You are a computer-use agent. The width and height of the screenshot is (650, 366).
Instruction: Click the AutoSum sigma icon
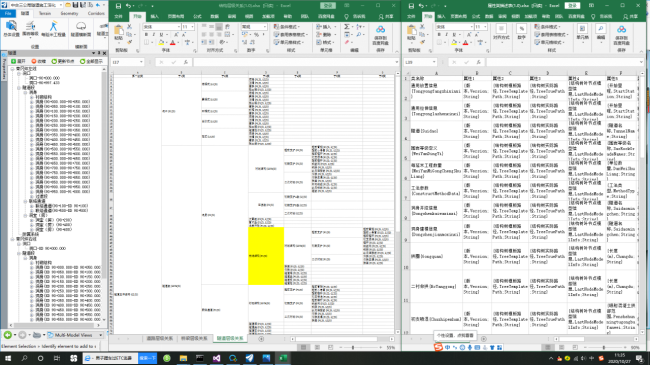347,27
